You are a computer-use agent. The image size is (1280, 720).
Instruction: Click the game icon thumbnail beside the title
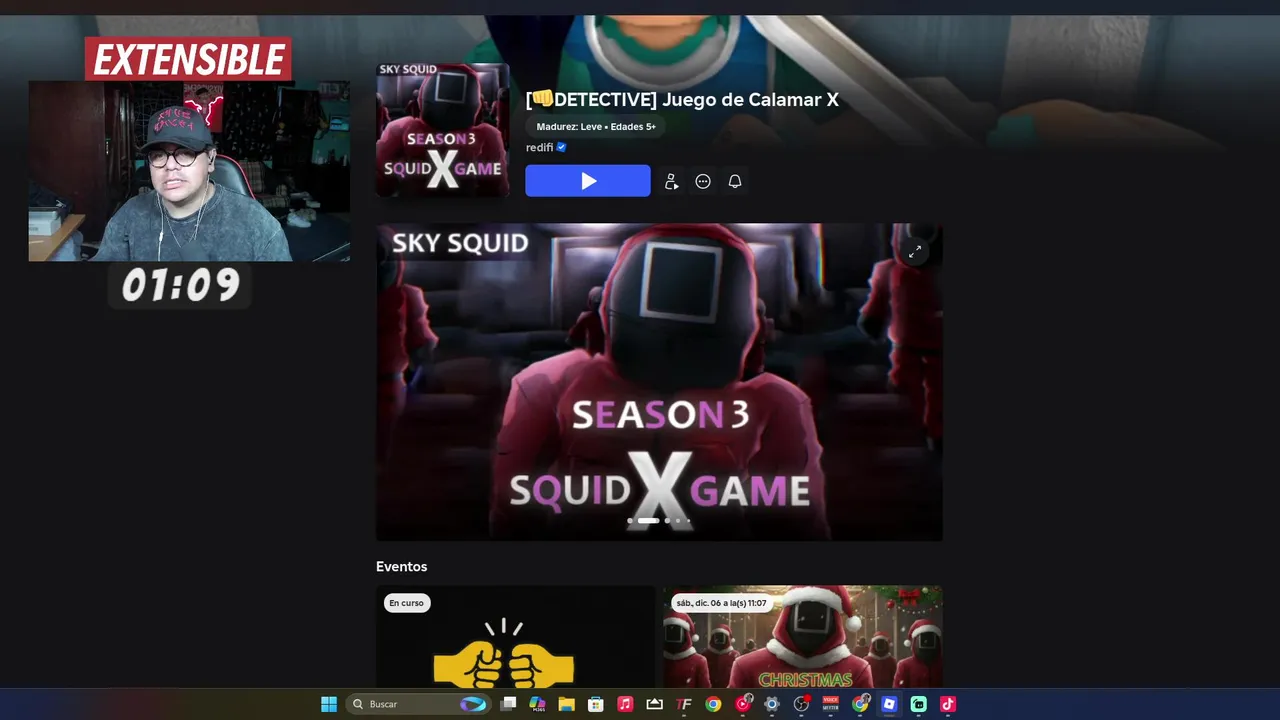pyautogui.click(x=443, y=130)
